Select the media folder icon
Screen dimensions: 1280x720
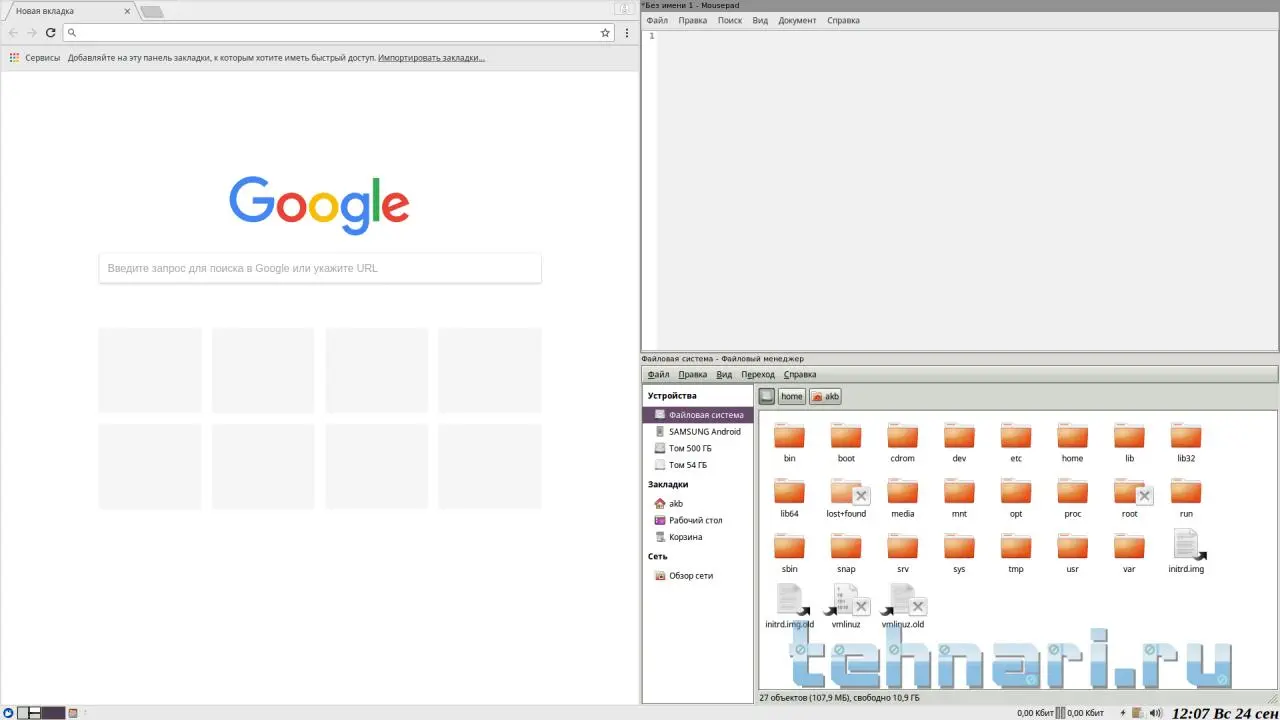click(x=902, y=491)
